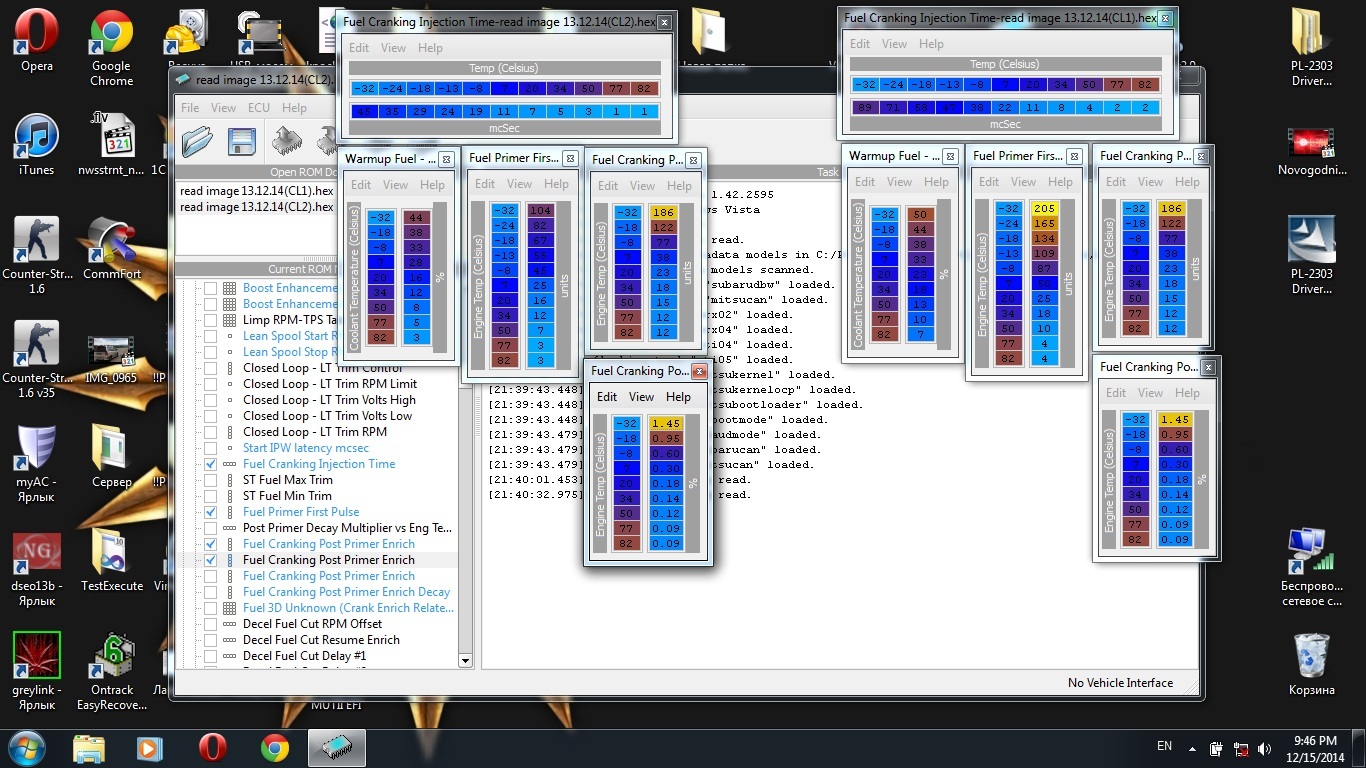Uncheck the Fuel Primer First Pulse checkbox
1366x768 pixels.
(211, 512)
